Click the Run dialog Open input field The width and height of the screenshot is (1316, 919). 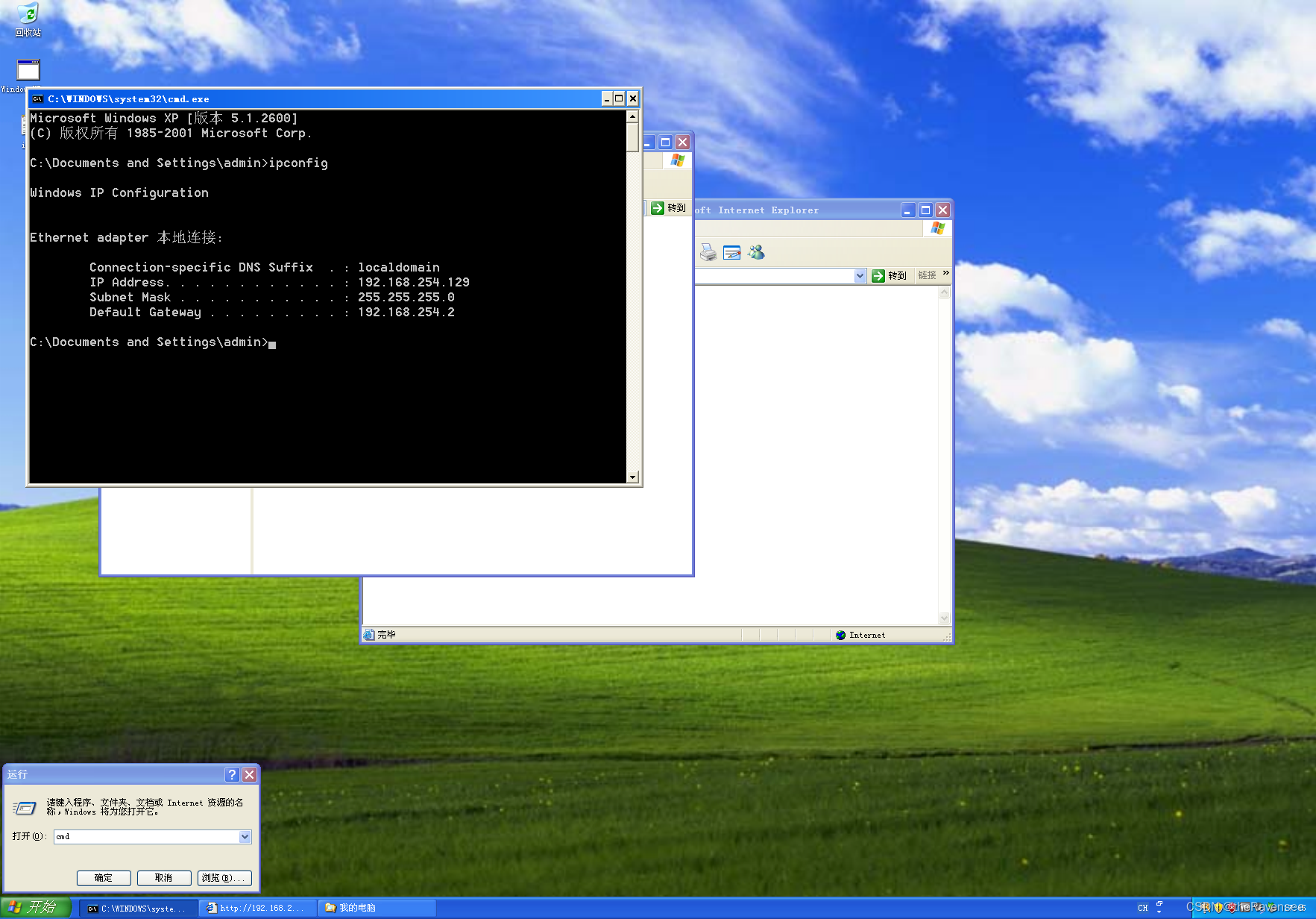click(147, 837)
